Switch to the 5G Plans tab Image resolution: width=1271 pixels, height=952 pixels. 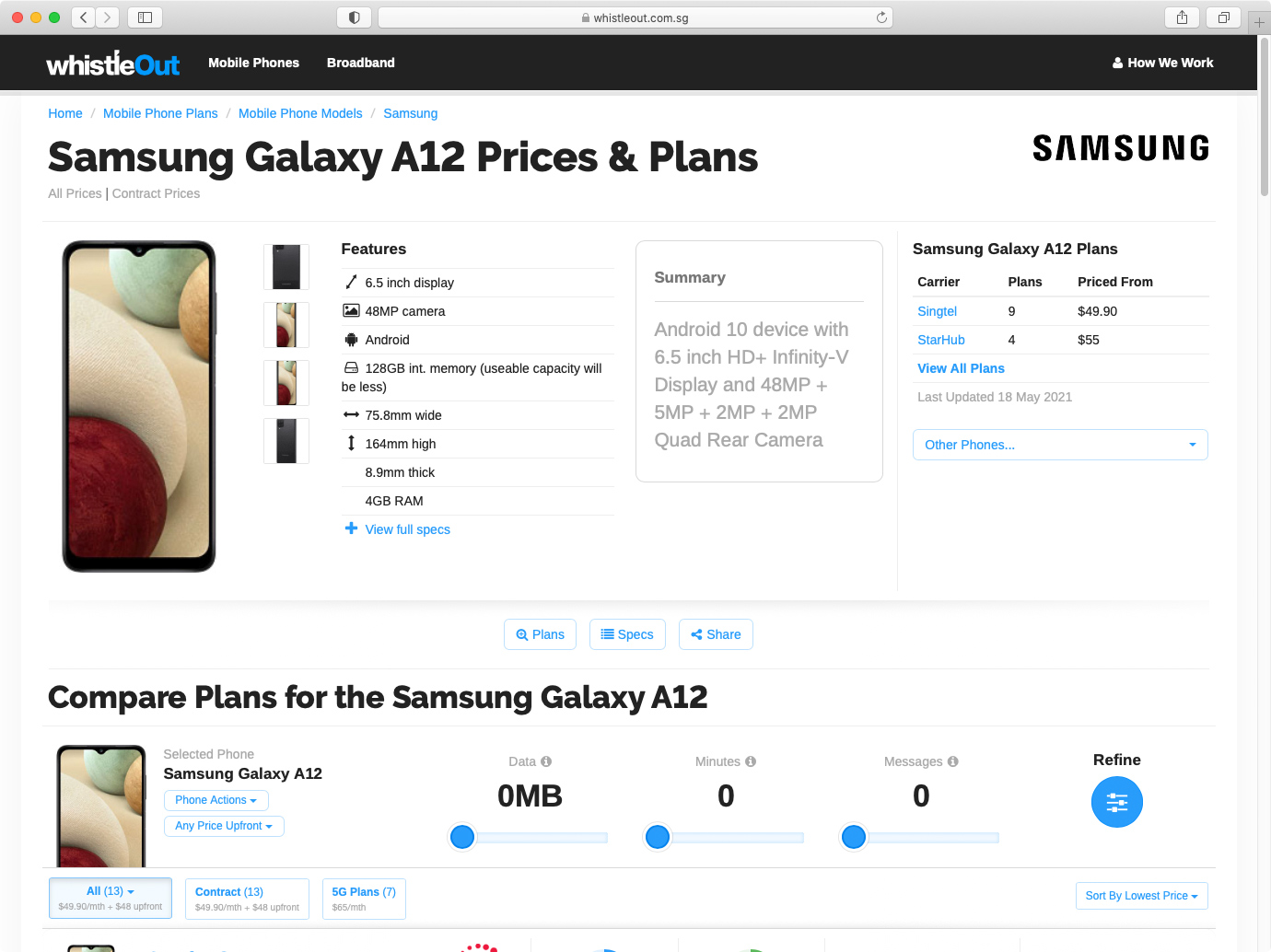click(364, 899)
